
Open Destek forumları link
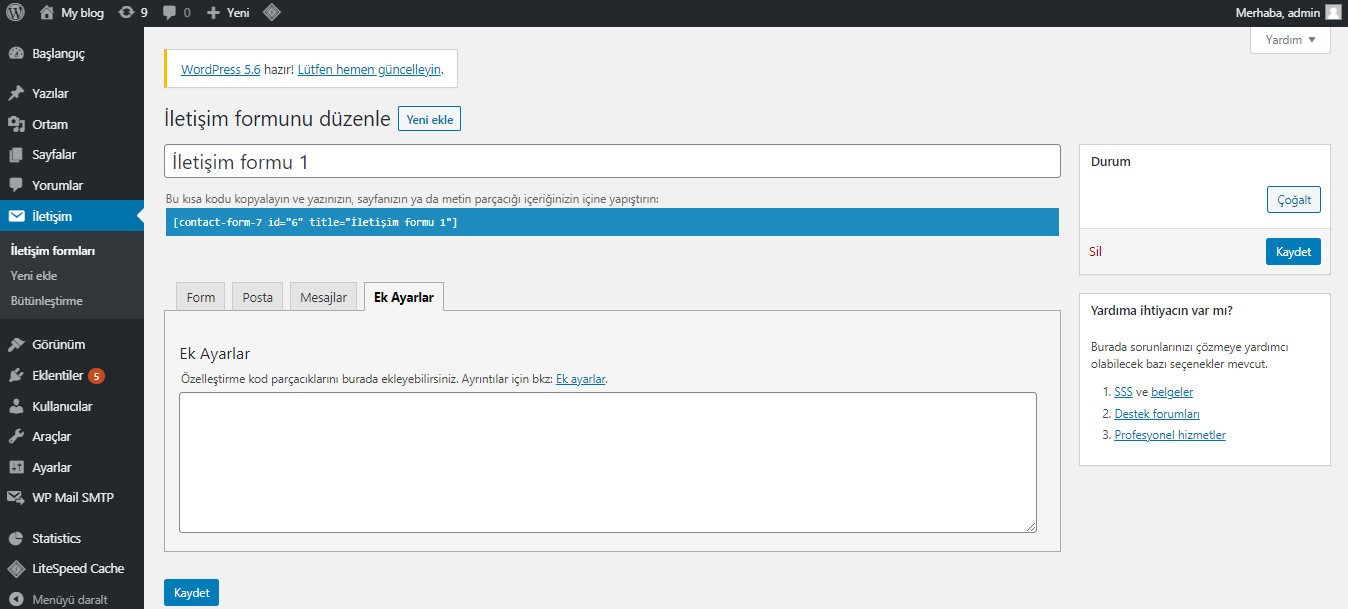pos(1157,413)
